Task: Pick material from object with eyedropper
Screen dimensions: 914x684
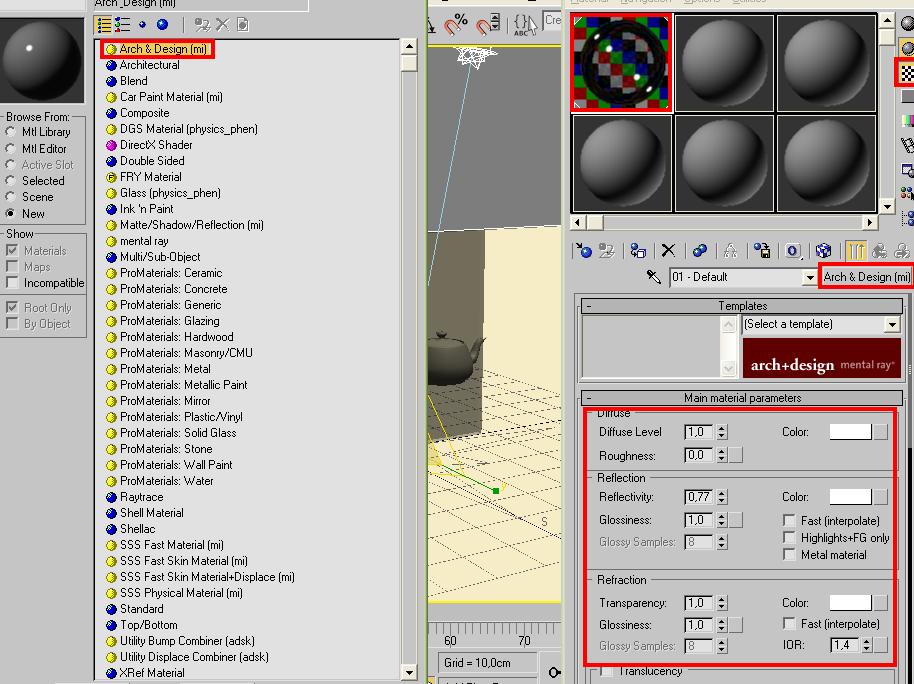Action: click(653, 276)
